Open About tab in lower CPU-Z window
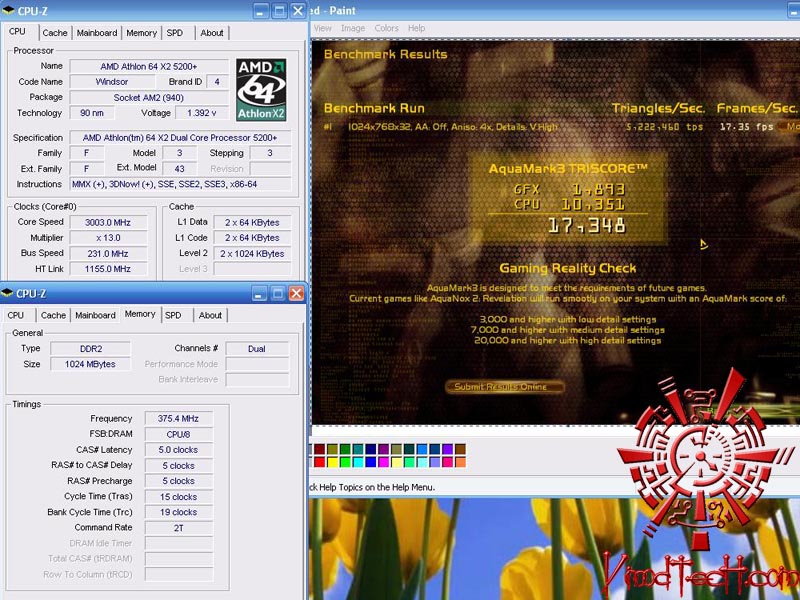800x600 pixels. (210, 315)
